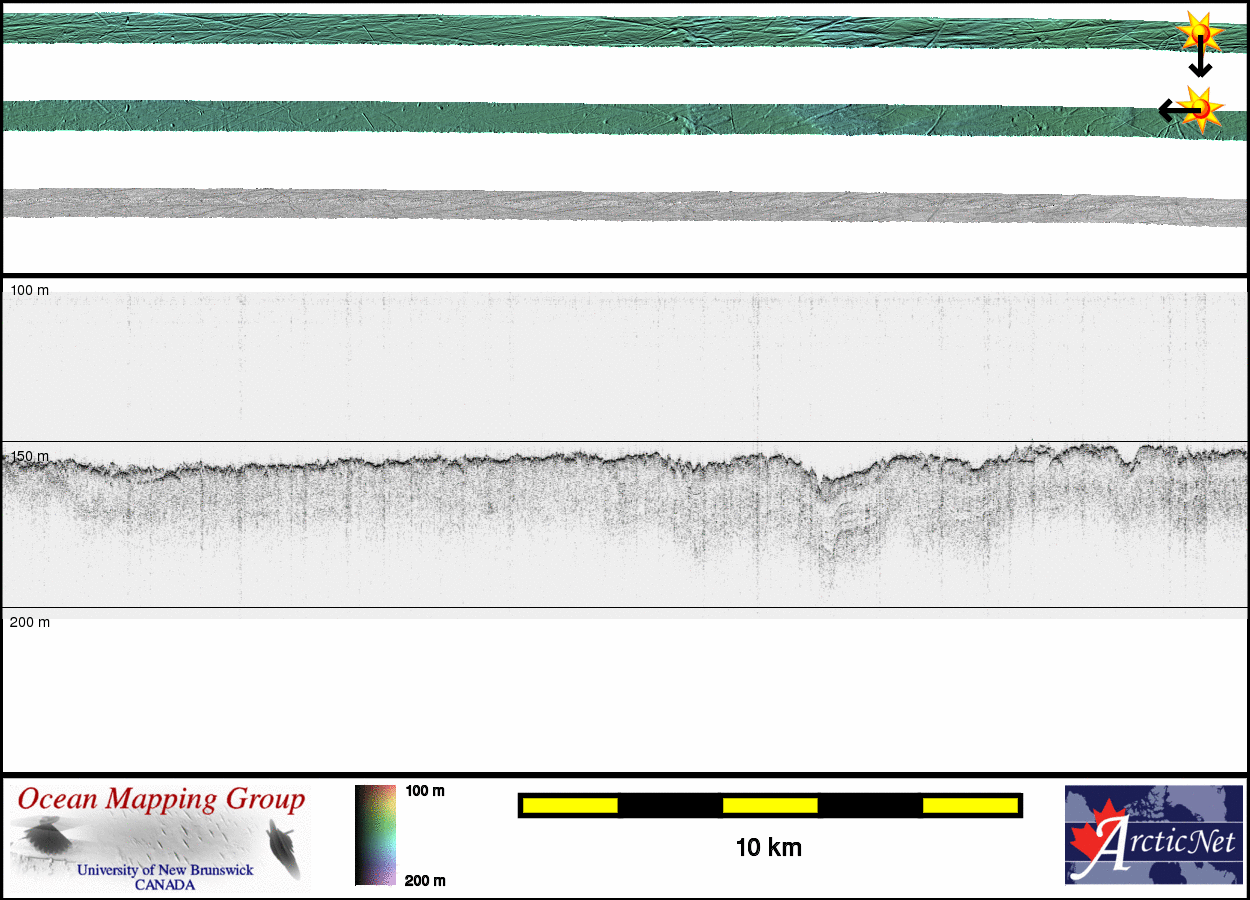The width and height of the screenshot is (1250, 900).
Task: Open the Ocean Mapping Group title link
Action: (x=161, y=800)
